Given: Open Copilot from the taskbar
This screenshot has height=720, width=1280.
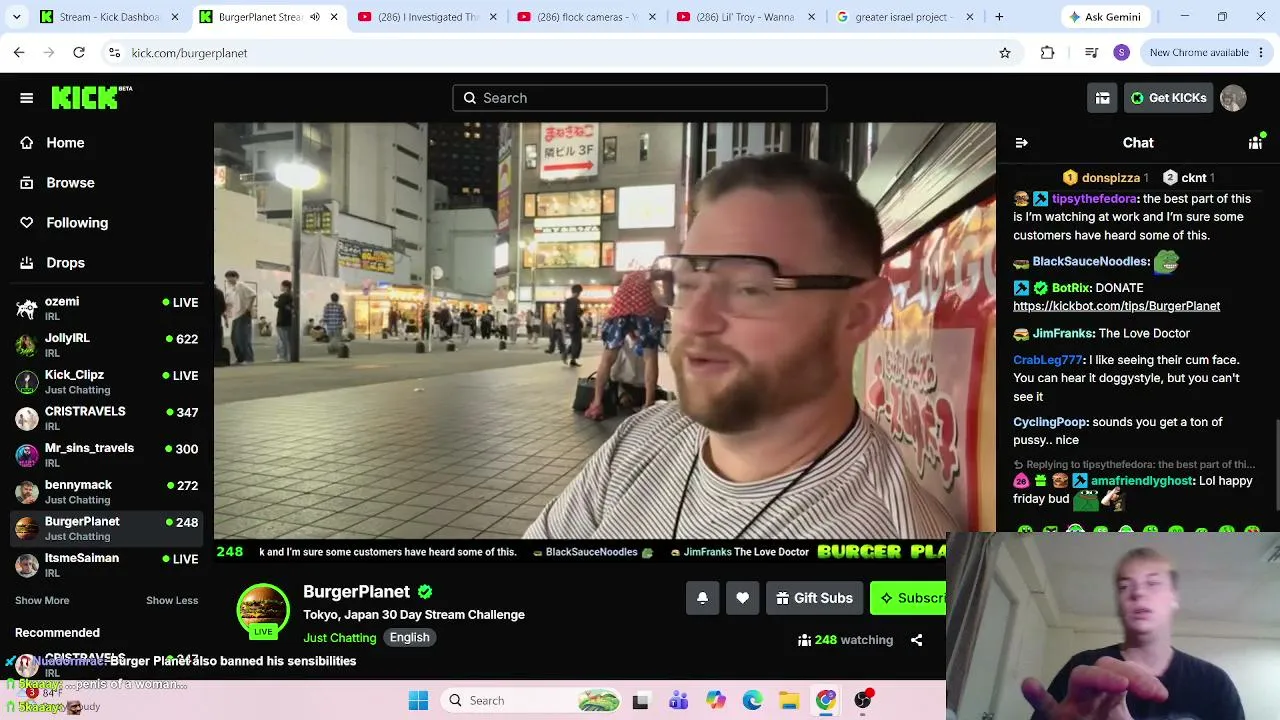Looking at the screenshot, I should pyautogui.click(x=715, y=701).
